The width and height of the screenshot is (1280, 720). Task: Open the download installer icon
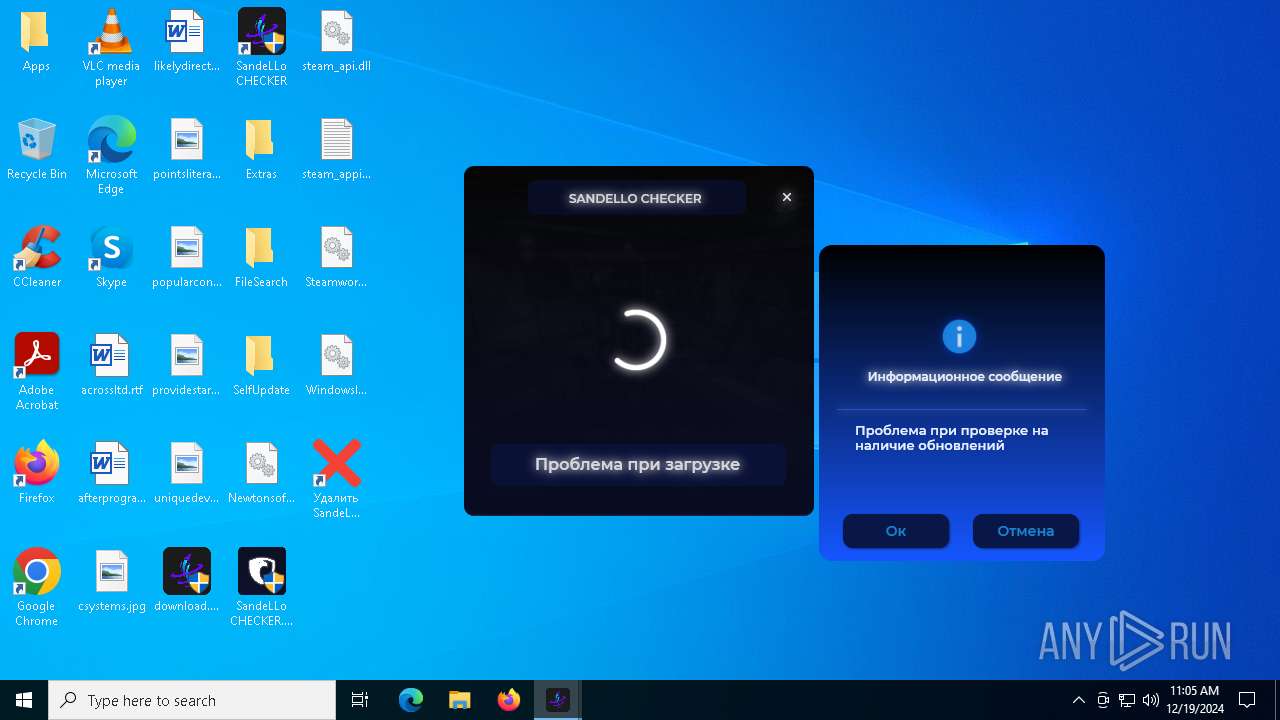[x=186, y=581]
